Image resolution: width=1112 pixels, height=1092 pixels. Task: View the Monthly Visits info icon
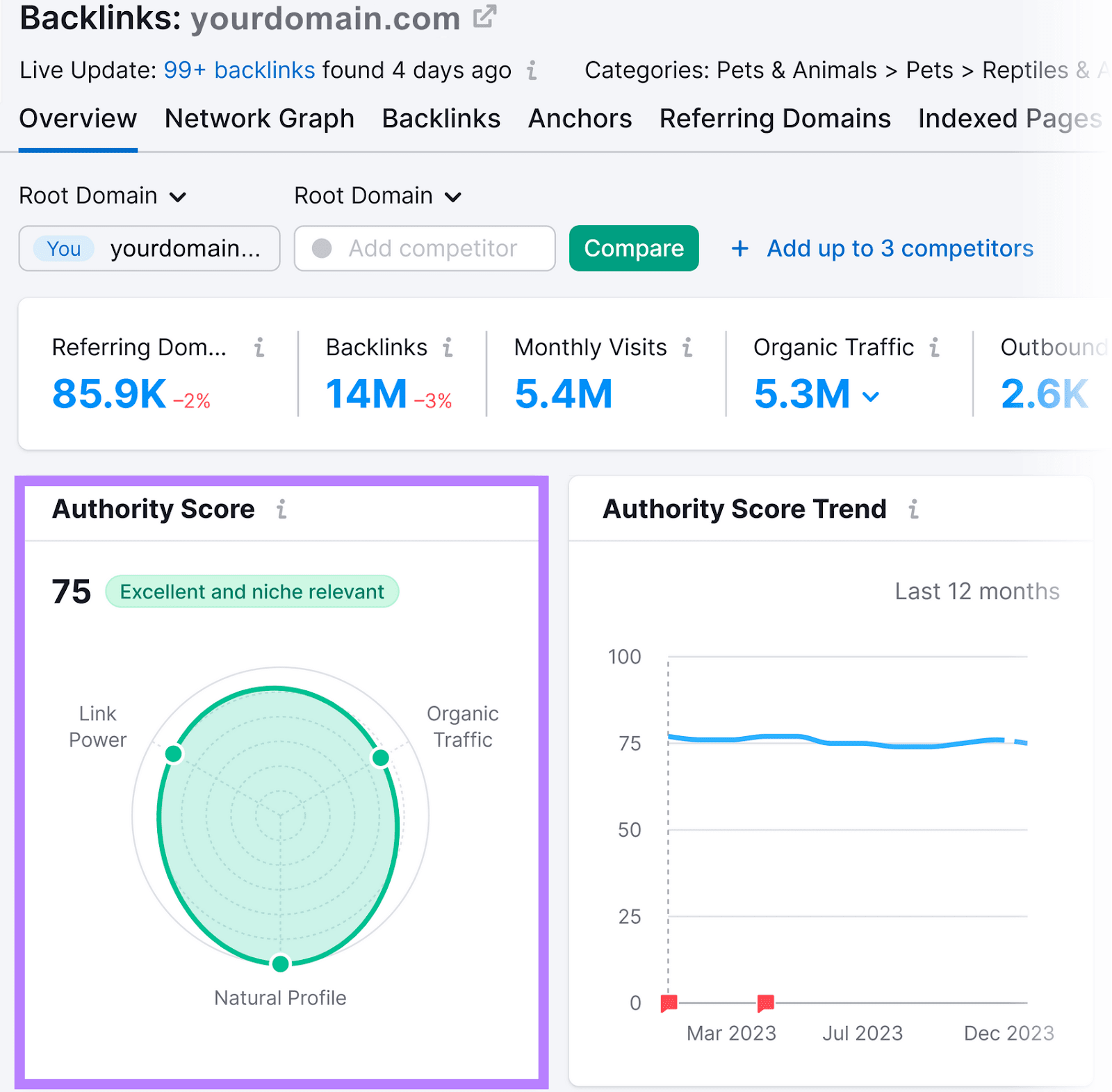[x=687, y=348]
